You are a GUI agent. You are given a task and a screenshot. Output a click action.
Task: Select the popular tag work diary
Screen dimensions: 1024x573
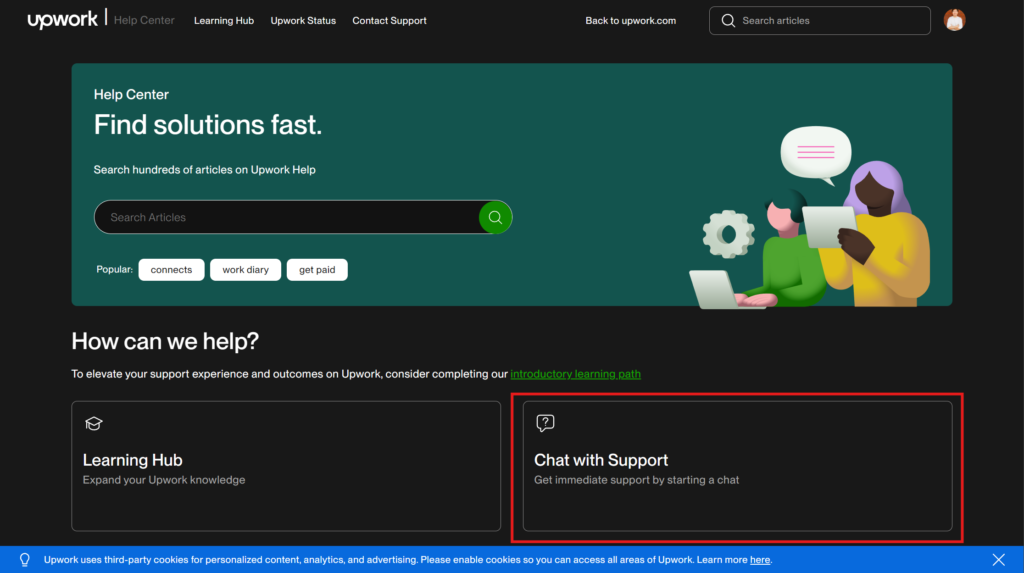(246, 270)
